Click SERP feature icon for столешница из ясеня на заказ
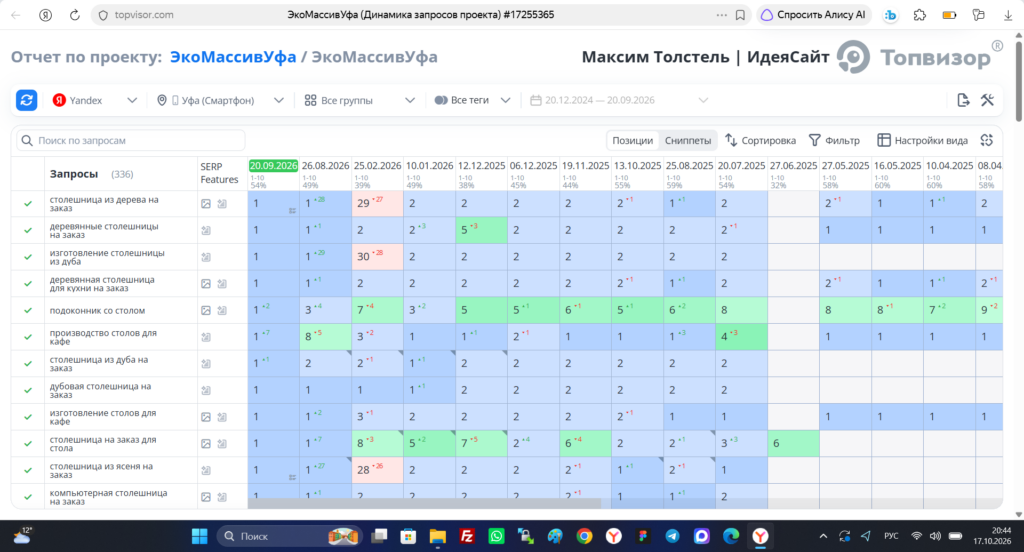 [x=206, y=470]
